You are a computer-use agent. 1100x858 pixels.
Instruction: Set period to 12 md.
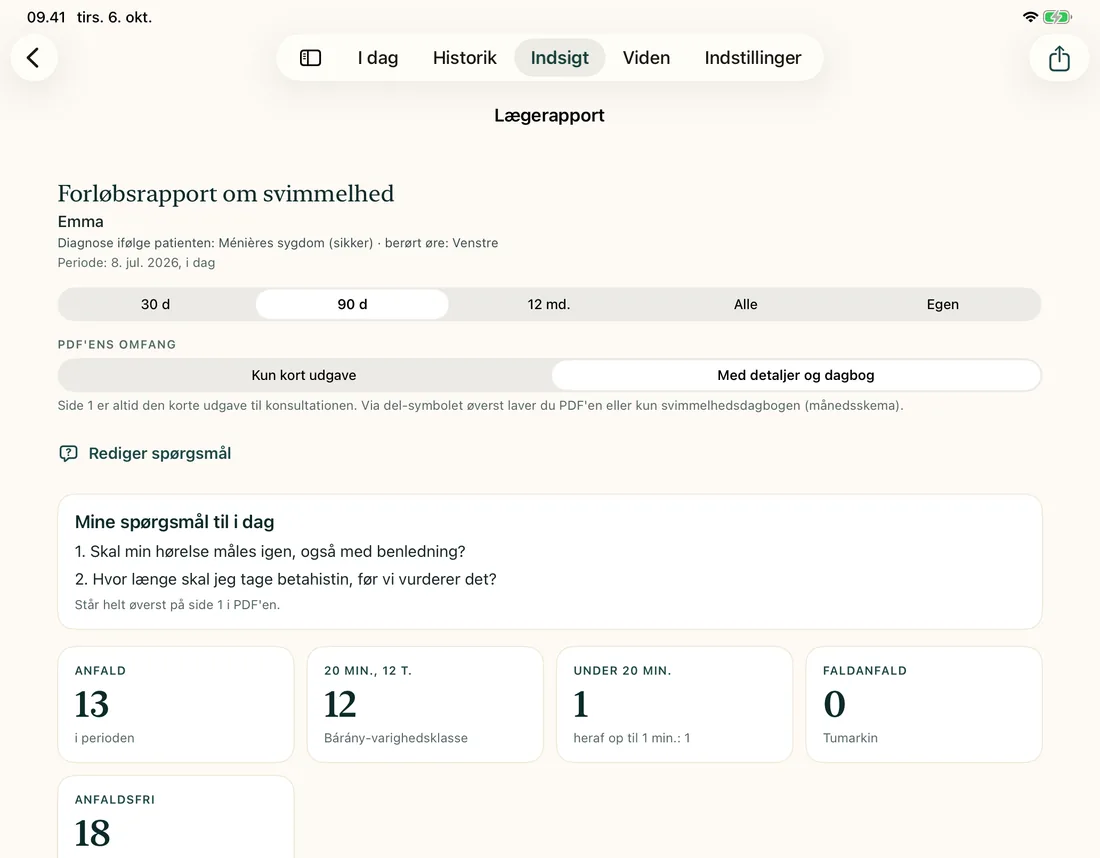click(x=549, y=304)
